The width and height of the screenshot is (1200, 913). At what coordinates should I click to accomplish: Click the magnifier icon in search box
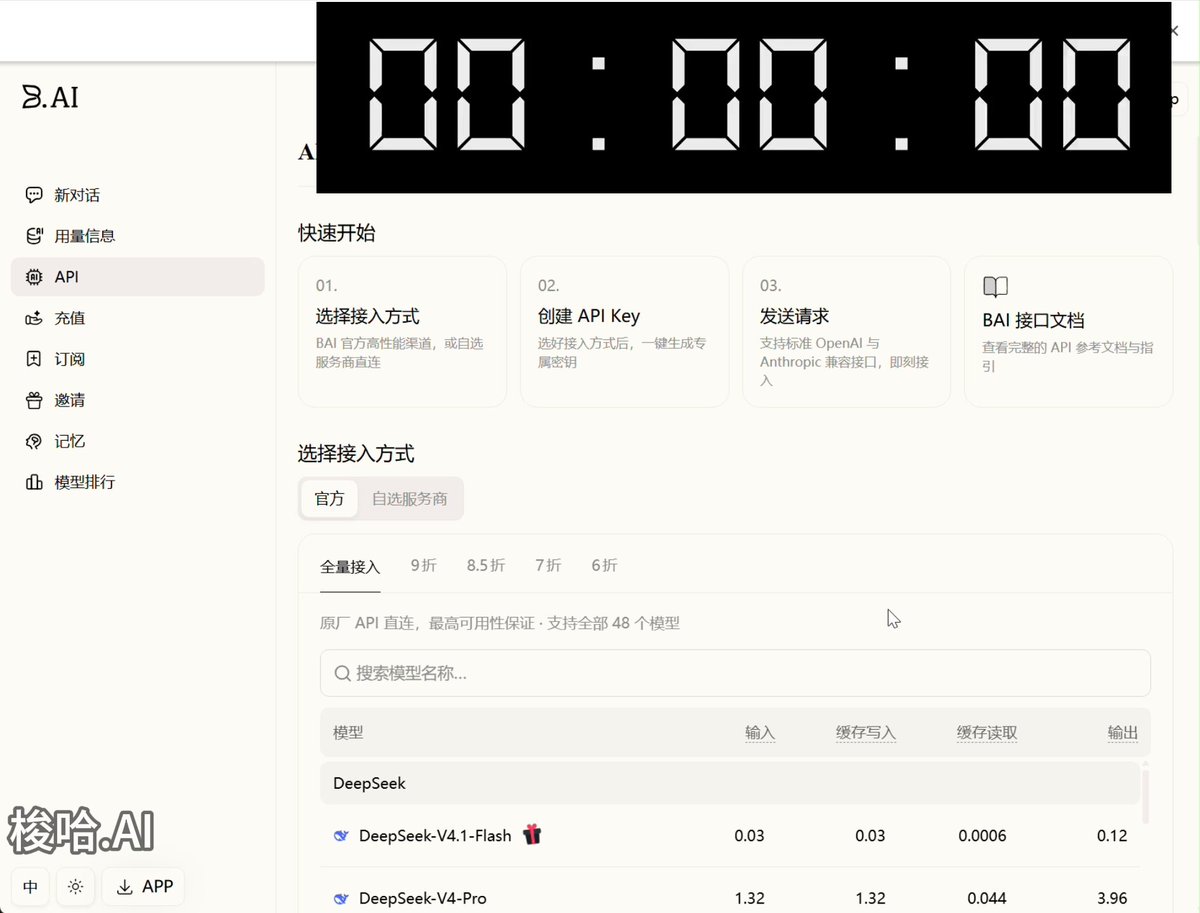coord(342,673)
